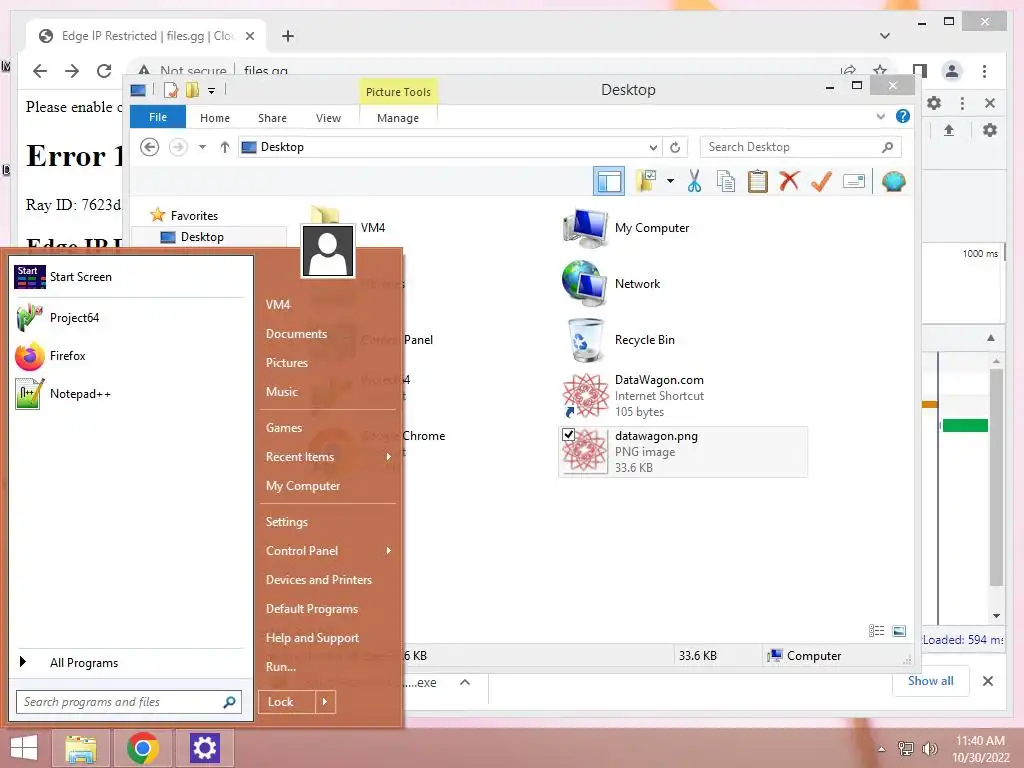Expand the Explorer ribbon chevron
This screenshot has width=1024, height=768.
click(880, 116)
